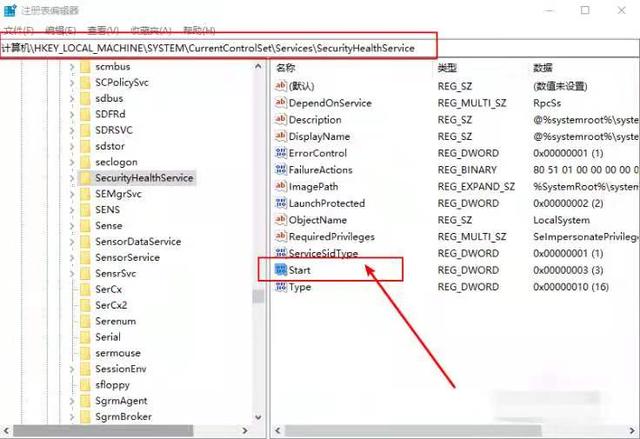Select the sfloppy tree item
The height and width of the screenshot is (439, 640).
tap(112, 385)
